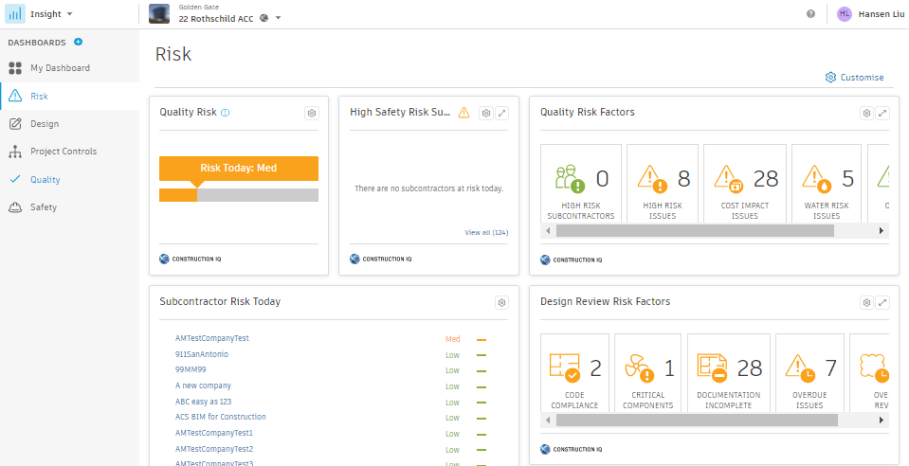Select Project Controls in sidebar
The height and width of the screenshot is (466, 909).
pyautogui.click(x=64, y=152)
